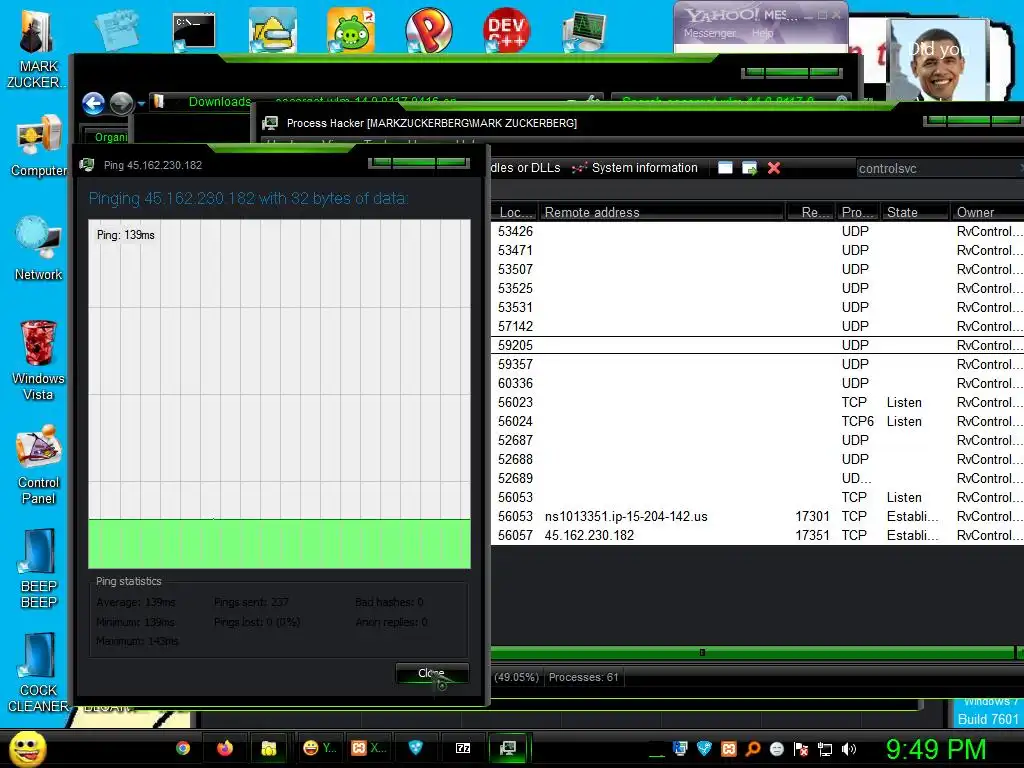
Task: Open the 7-Zip taskbar button
Action: point(463,748)
